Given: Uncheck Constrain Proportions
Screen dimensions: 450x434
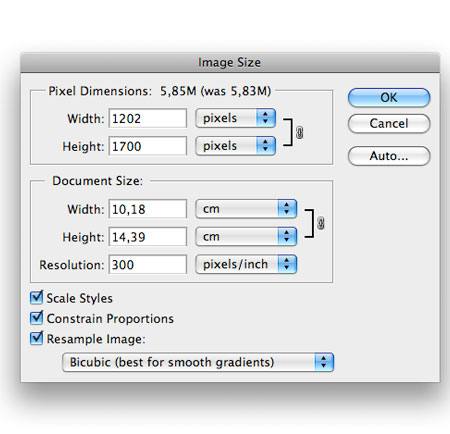Looking at the screenshot, I should tap(36, 318).
